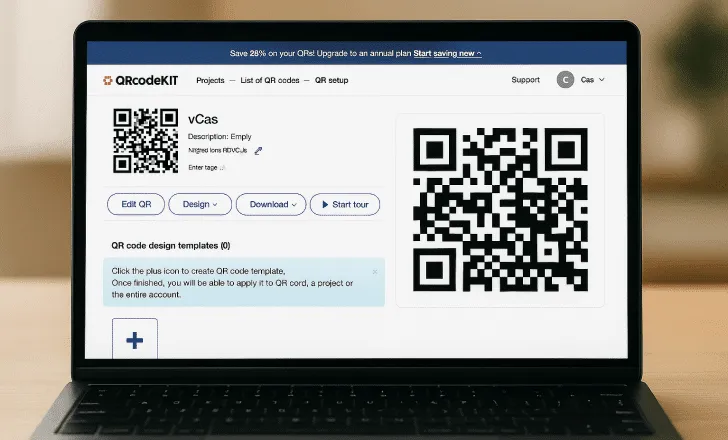728x440 pixels.
Task: Open the Download dropdown
Action: click(x=271, y=204)
